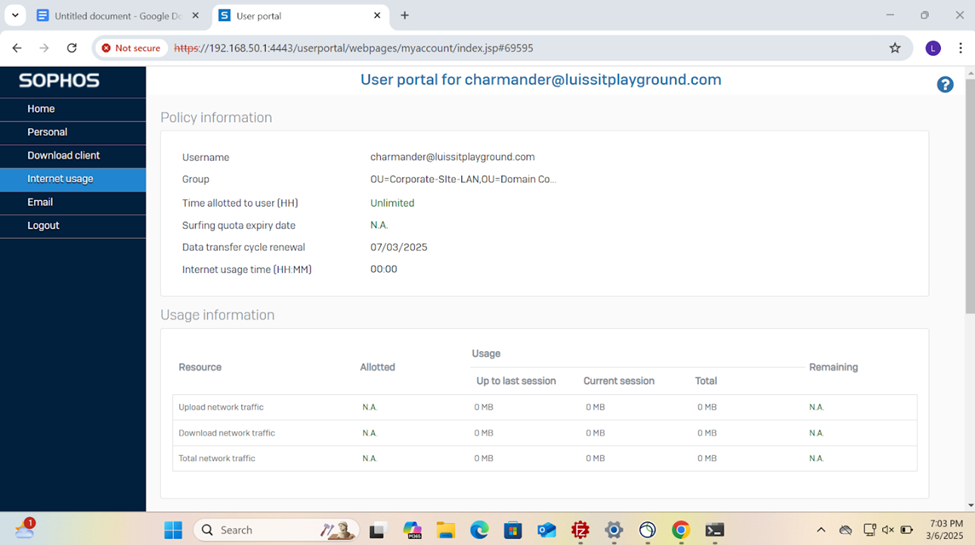Open the blue help question mark icon
Viewport: 975px width, 545px height.
click(x=945, y=85)
